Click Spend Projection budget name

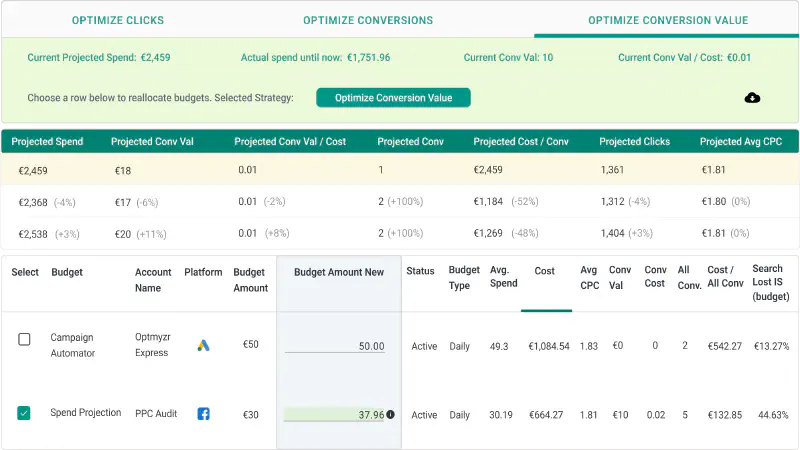click(86, 412)
